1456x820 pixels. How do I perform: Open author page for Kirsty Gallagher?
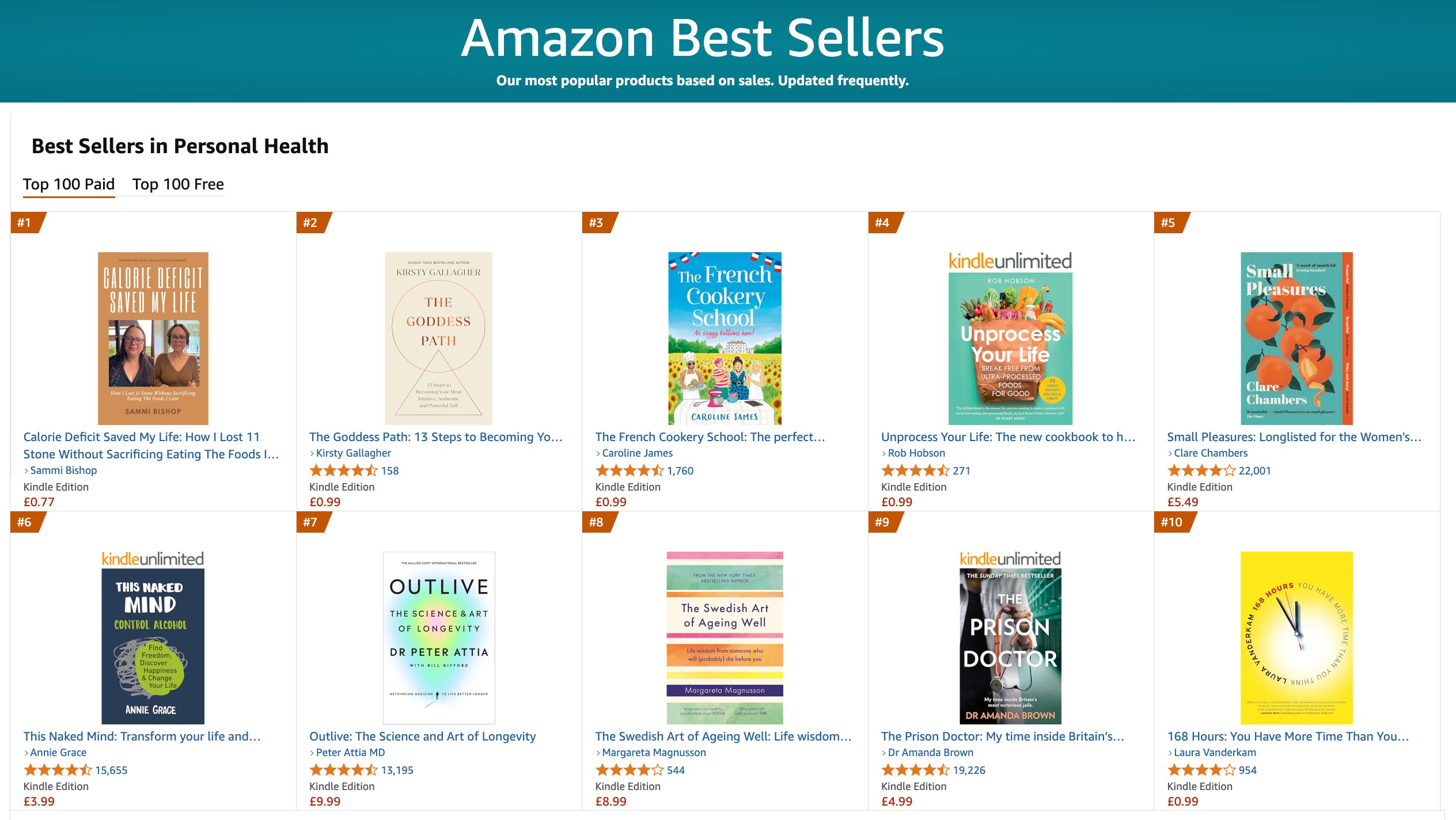353,453
